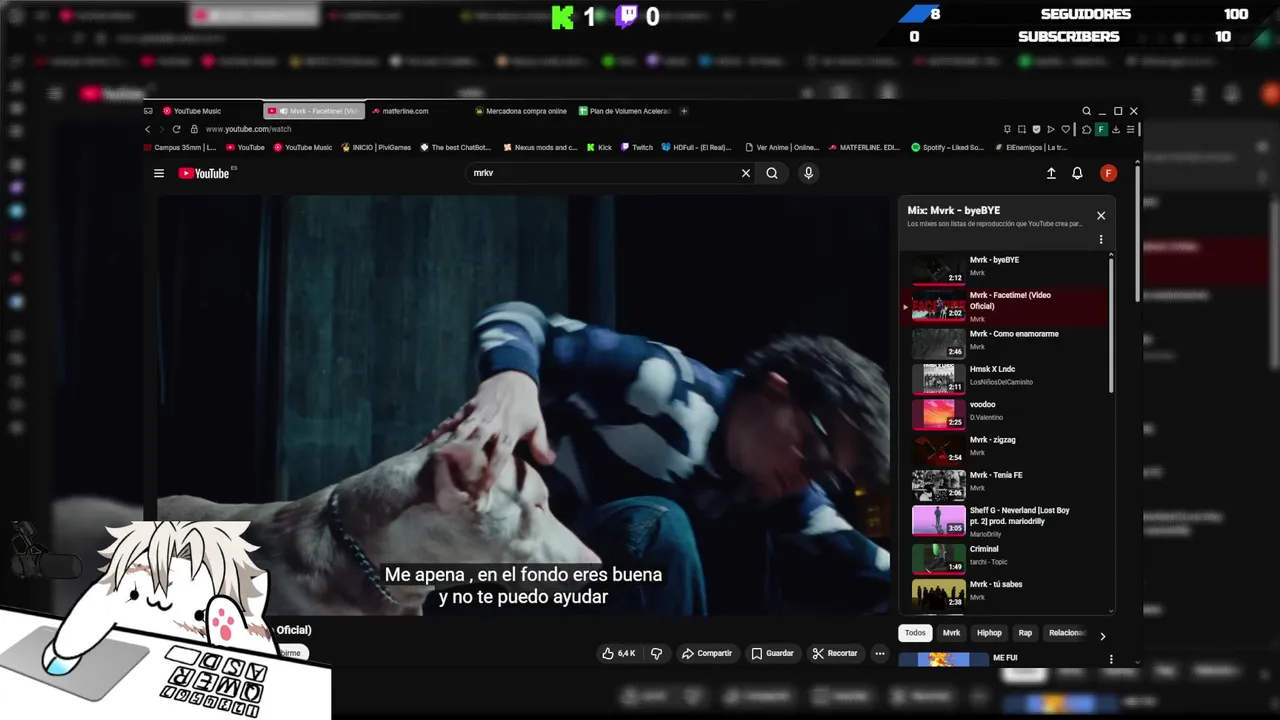Open options for the ME FUI video
1280x720 pixels.
[x=1110, y=659]
